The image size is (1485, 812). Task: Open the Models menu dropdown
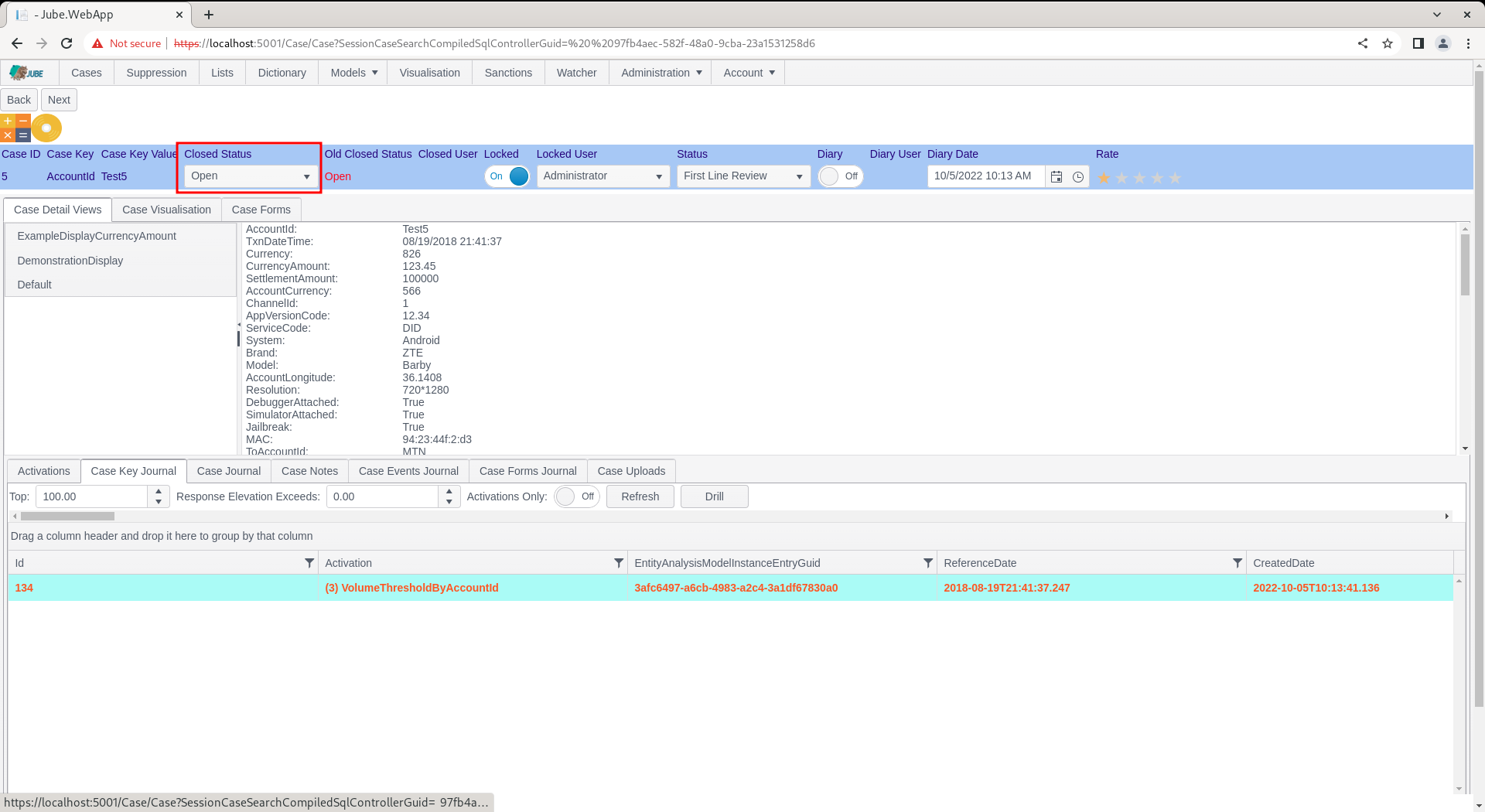tap(353, 73)
